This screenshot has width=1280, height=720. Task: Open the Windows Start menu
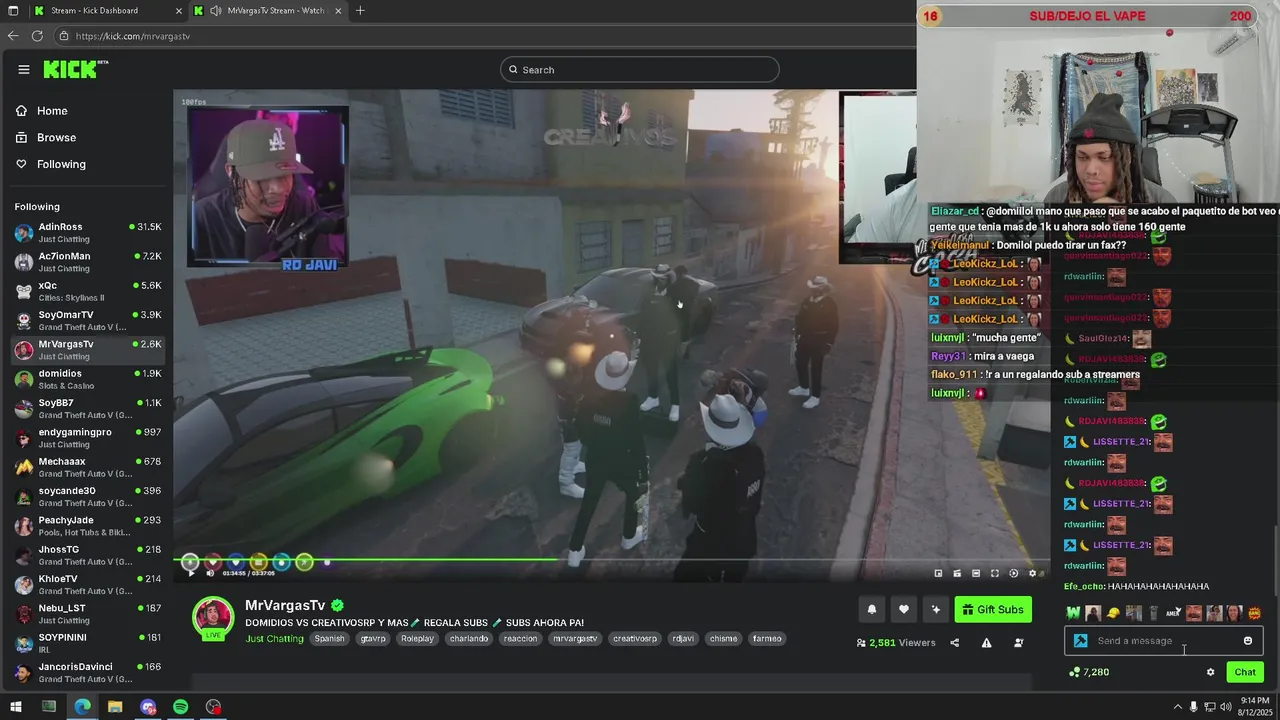[x=16, y=707]
